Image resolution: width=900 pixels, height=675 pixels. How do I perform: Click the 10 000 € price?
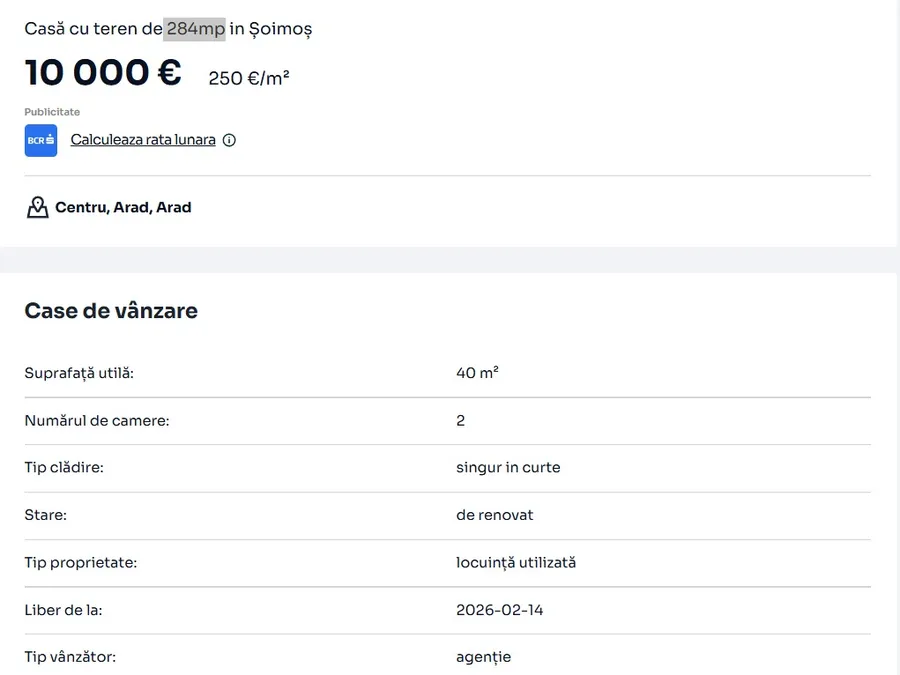(x=103, y=73)
